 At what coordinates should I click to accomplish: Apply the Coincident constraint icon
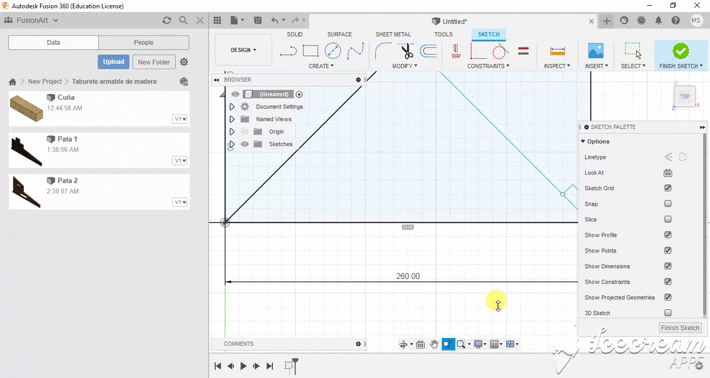click(x=477, y=51)
